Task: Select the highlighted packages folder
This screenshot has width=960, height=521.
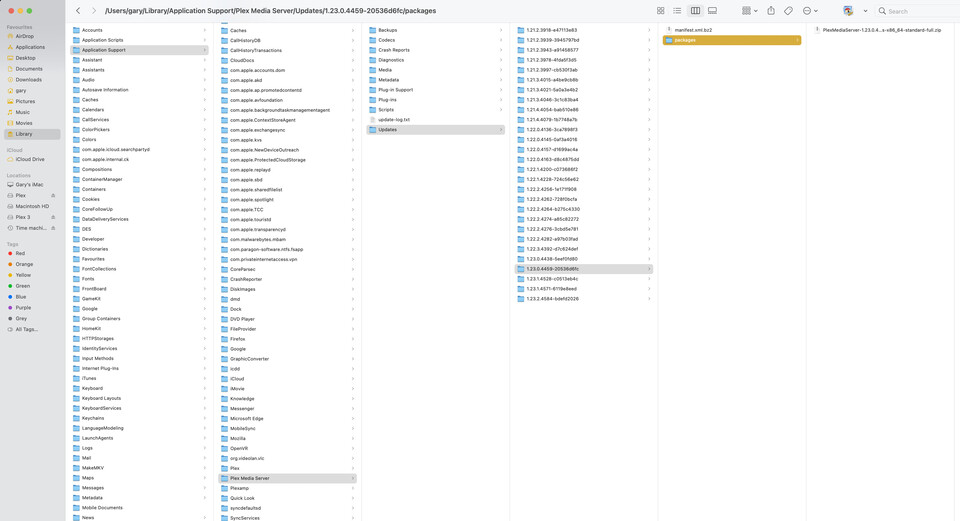Action: pyautogui.click(x=732, y=40)
